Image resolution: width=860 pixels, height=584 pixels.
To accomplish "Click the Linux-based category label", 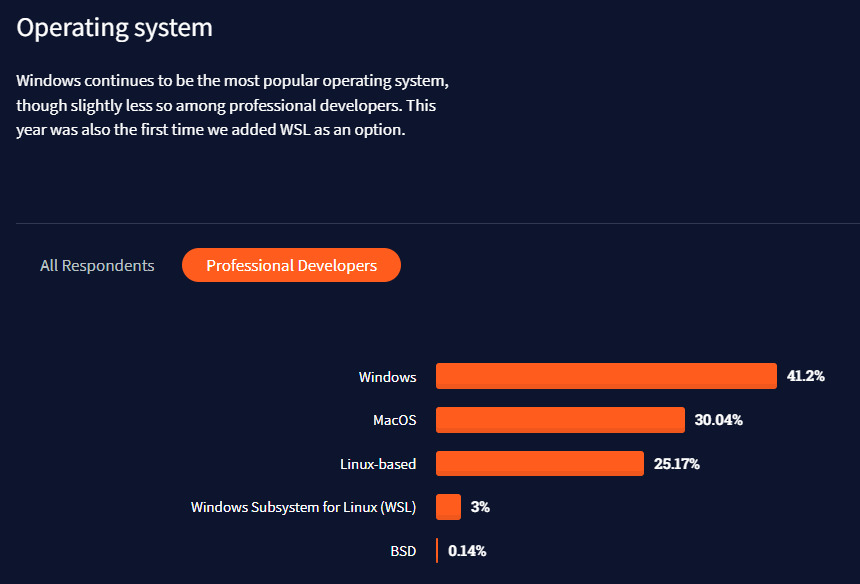I will click(378, 464).
